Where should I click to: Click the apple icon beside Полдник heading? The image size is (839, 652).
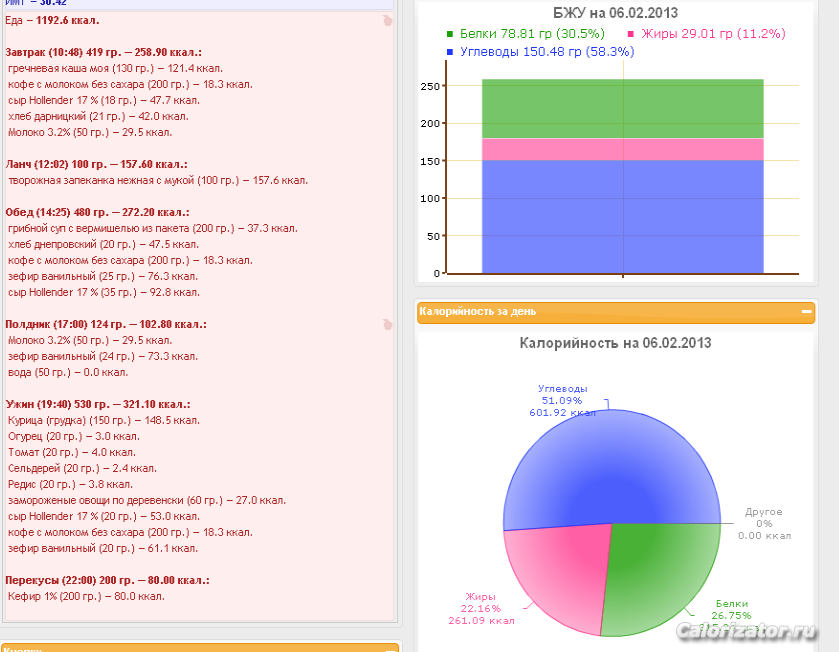(387, 324)
